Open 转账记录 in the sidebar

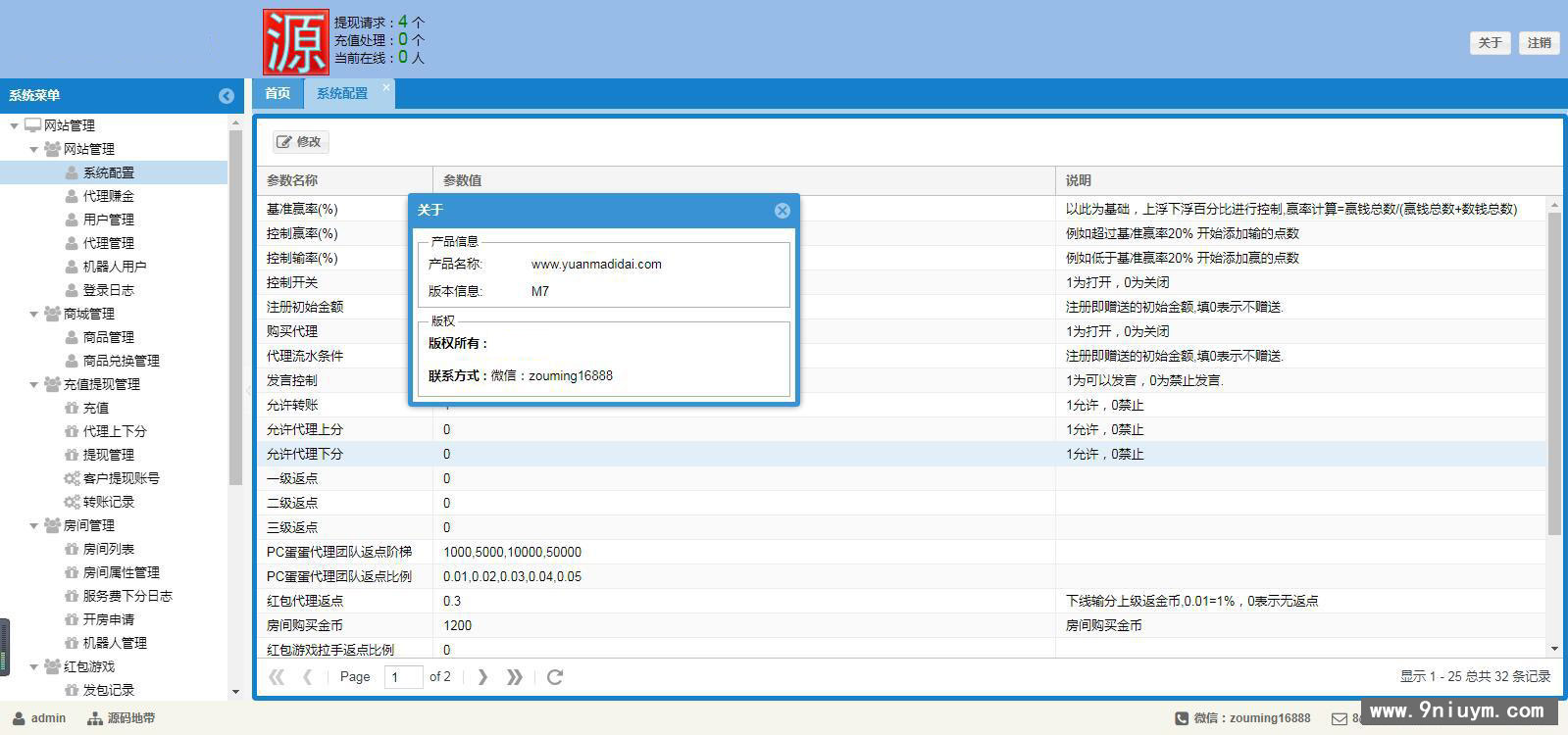[109, 502]
